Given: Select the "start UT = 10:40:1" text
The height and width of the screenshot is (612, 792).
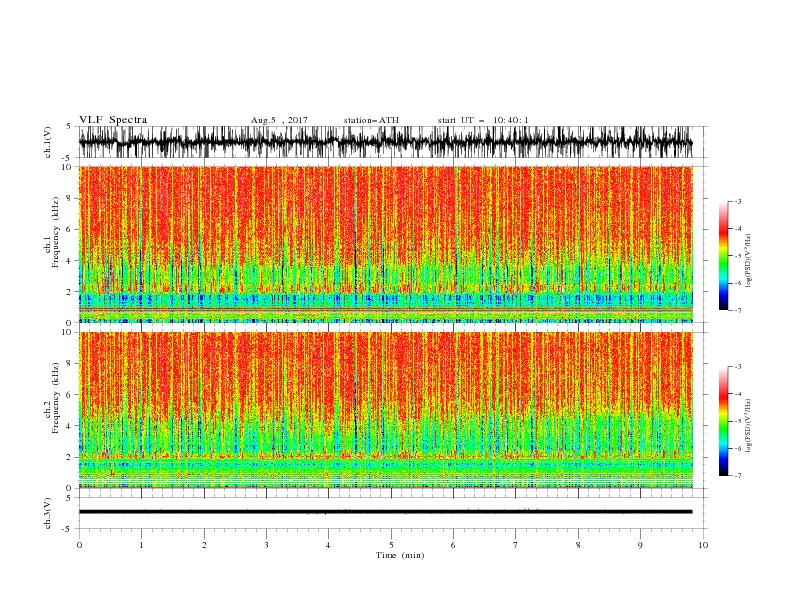Looking at the screenshot, I should click(483, 120).
